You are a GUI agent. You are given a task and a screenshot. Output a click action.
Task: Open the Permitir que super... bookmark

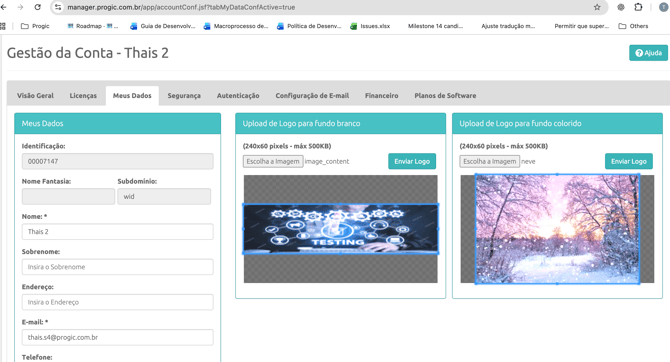[x=581, y=26]
